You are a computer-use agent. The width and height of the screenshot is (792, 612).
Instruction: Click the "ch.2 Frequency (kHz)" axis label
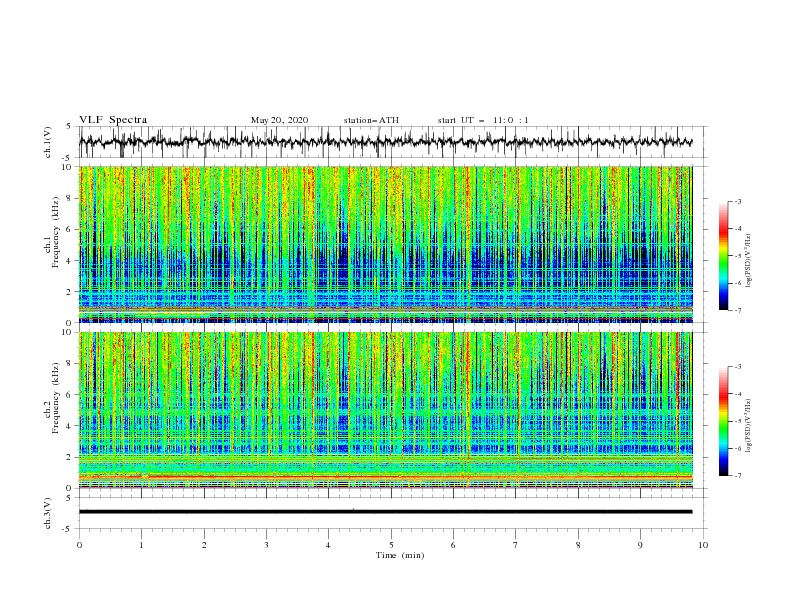coord(53,397)
